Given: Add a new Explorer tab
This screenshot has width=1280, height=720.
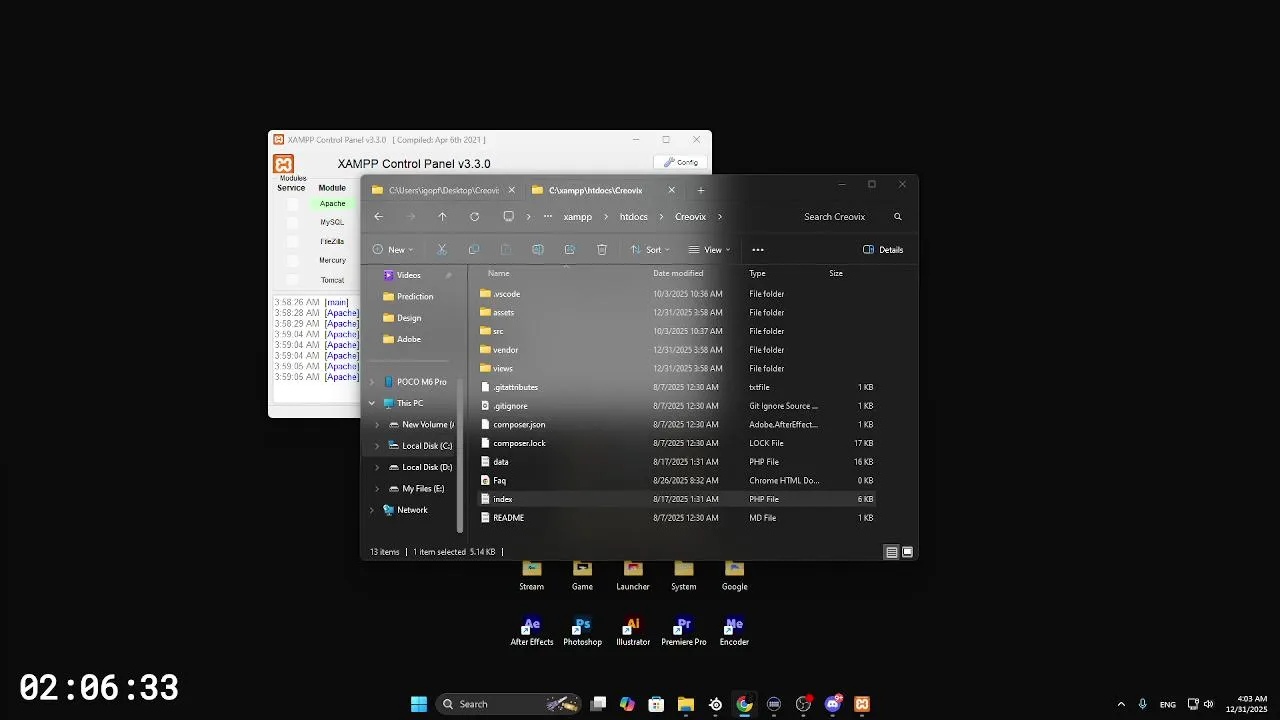Looking at the screenshot, I should click(x=701, y=190).
